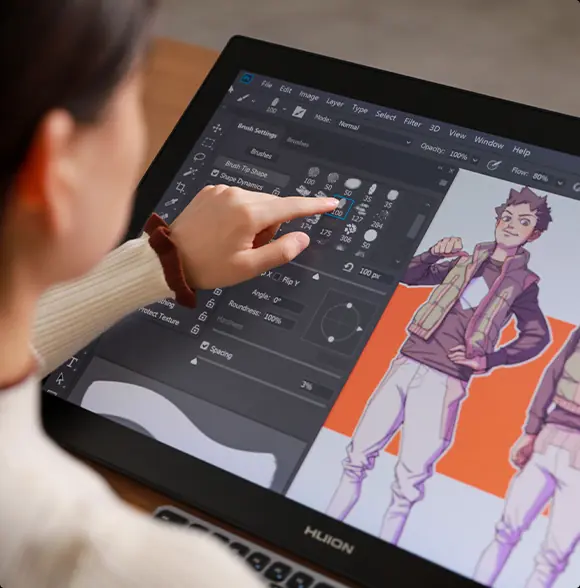Open the Opacity 100% dropdown arrow
This screenshot has width=580, height=588.
pyautogui.click(x=475, y=160)
